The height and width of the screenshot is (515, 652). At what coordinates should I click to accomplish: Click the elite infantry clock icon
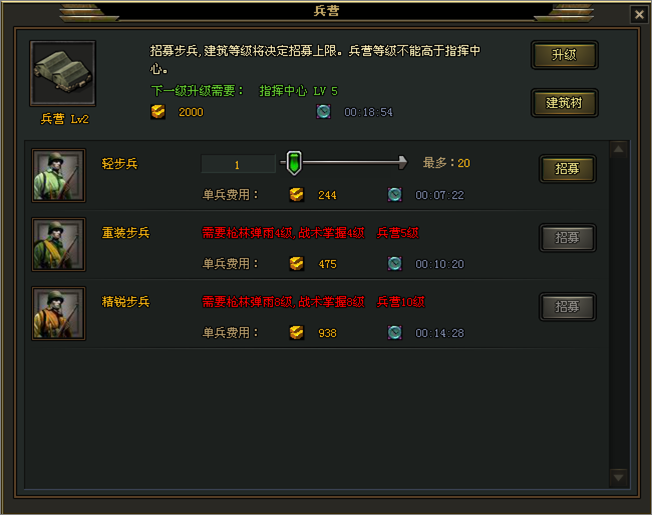tap(395, 332)
